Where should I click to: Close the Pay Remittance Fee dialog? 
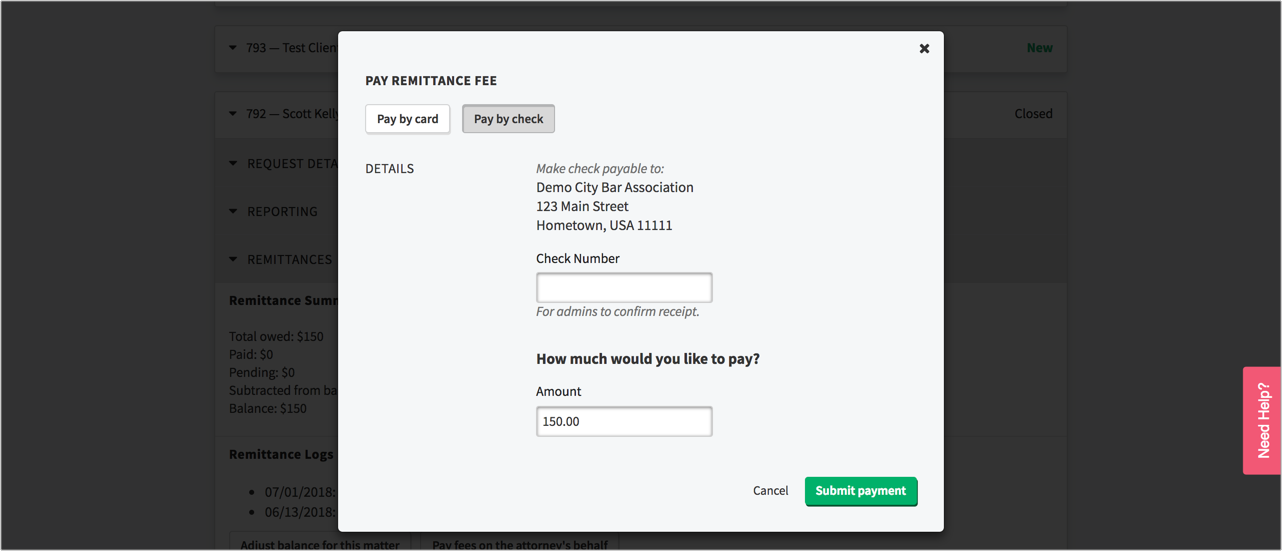pos(924,48)
